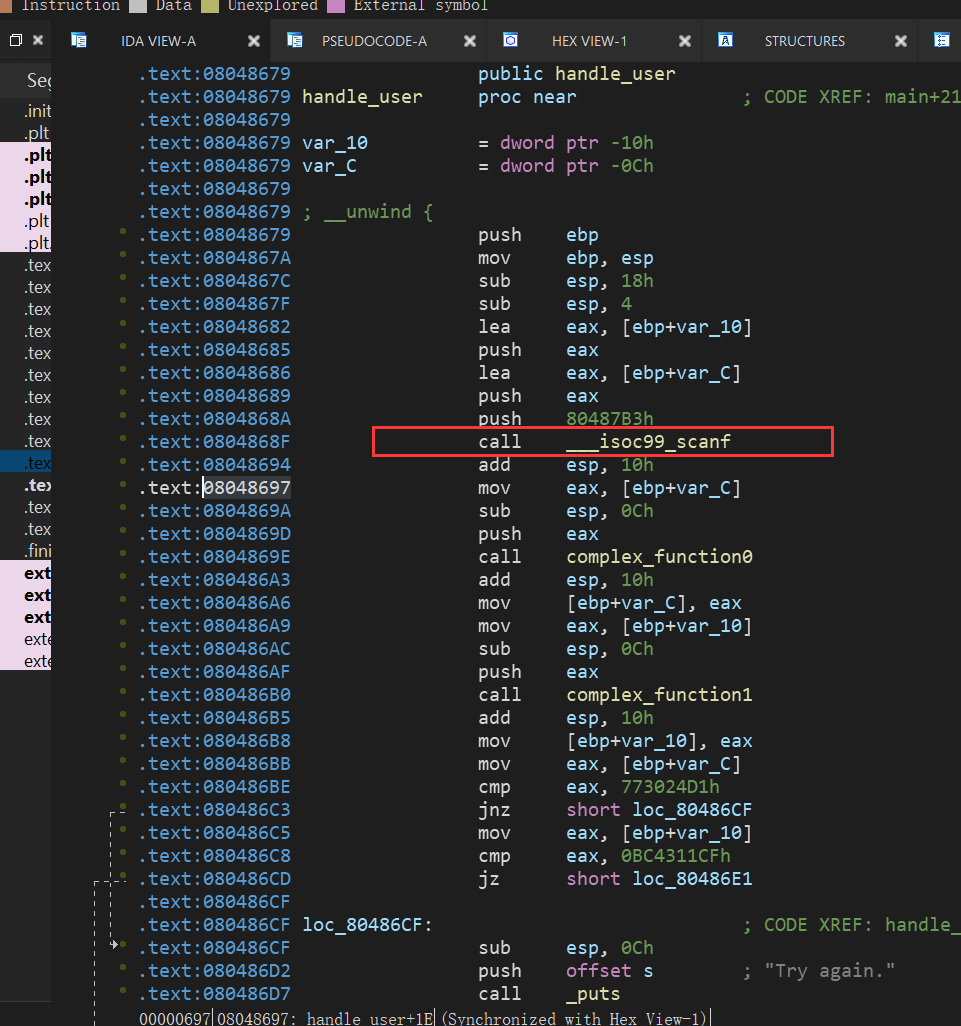Select the pushed value 80487B3h

pyautogui.click(x=610, y=419)
